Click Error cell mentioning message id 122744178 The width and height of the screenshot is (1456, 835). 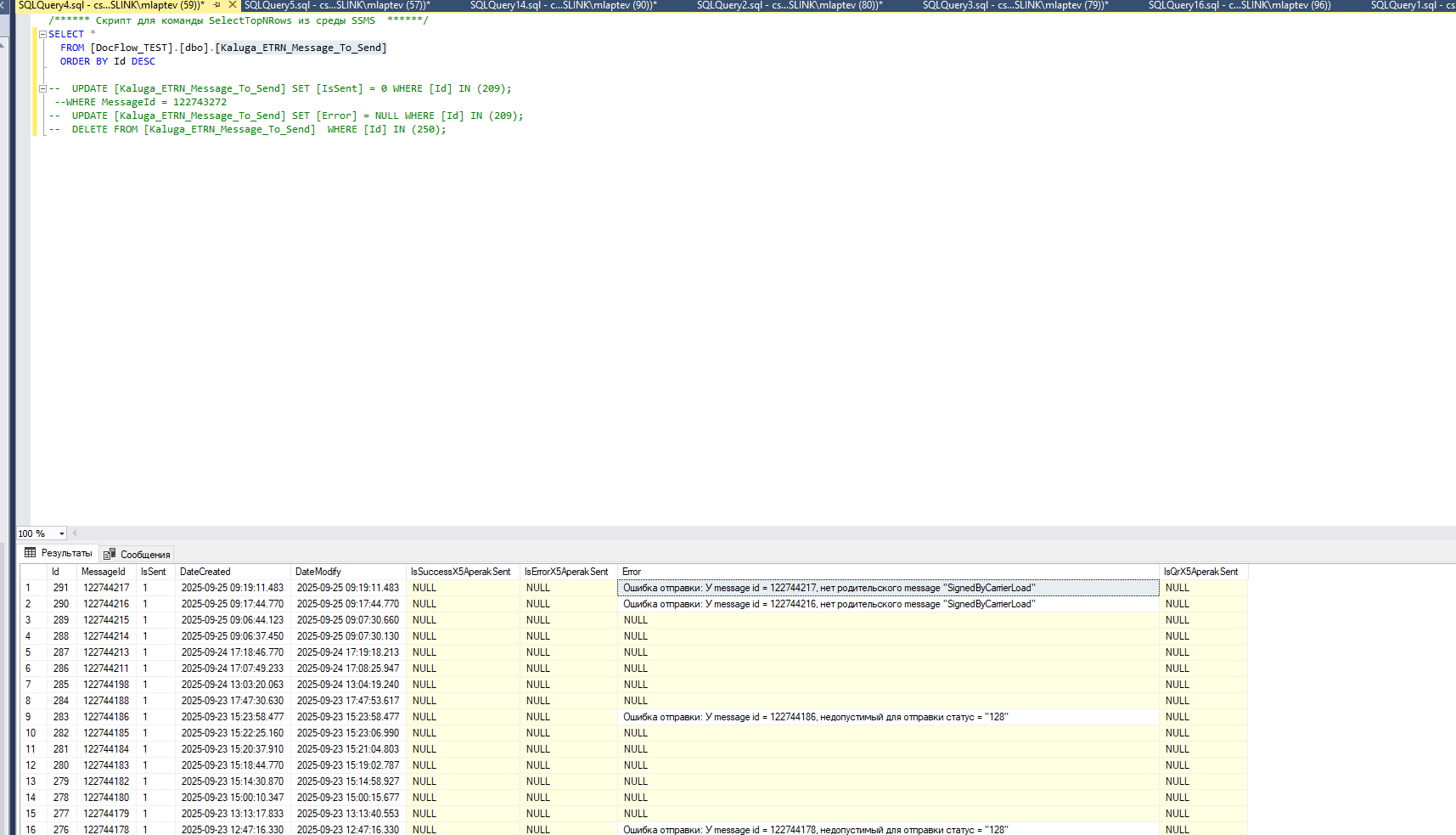pos(889,829)
